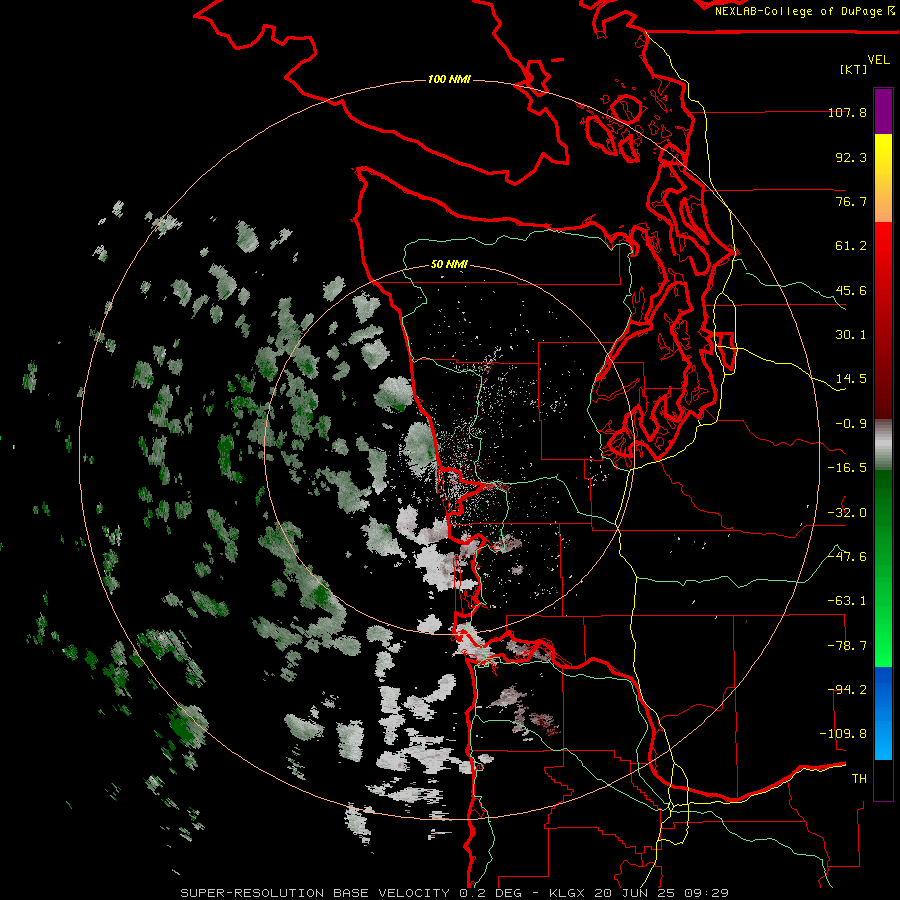Click the -0.9 velocity scale value

click(x=851, y=424)
